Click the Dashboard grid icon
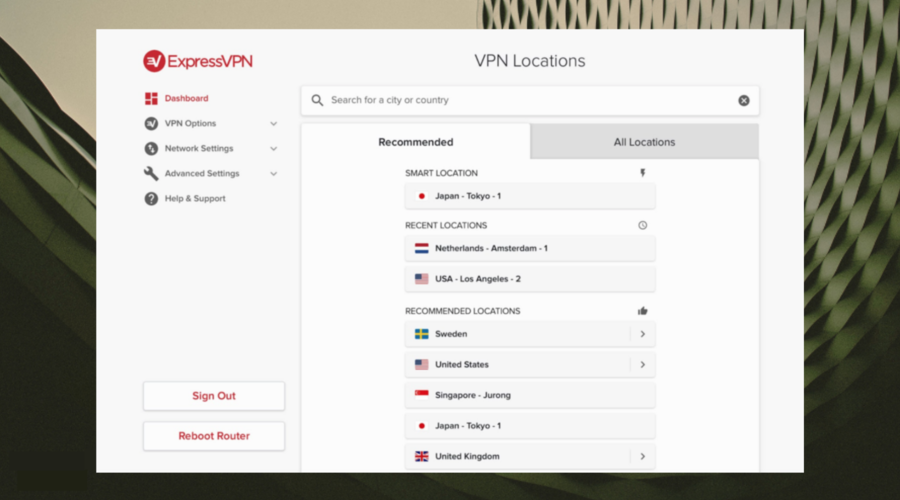The image size is (900, 500). [x=151, y=98]
